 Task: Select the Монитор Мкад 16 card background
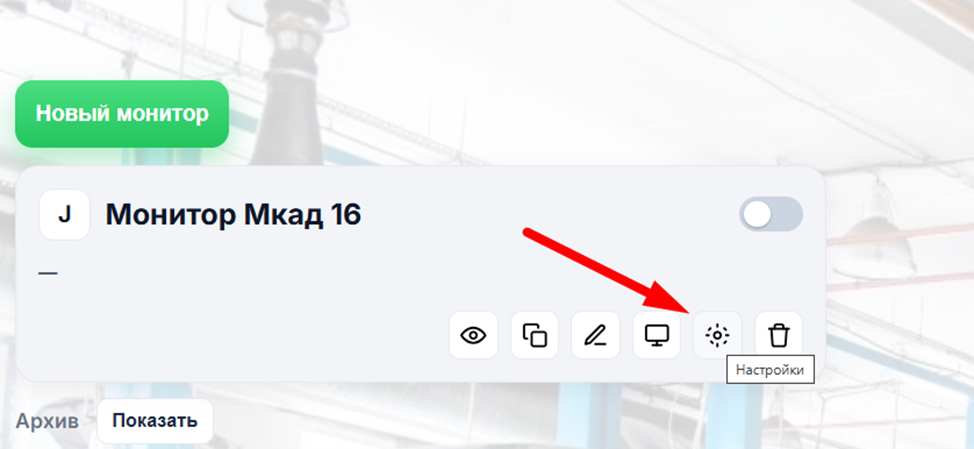pyautogui.click(x=420, y=274)
